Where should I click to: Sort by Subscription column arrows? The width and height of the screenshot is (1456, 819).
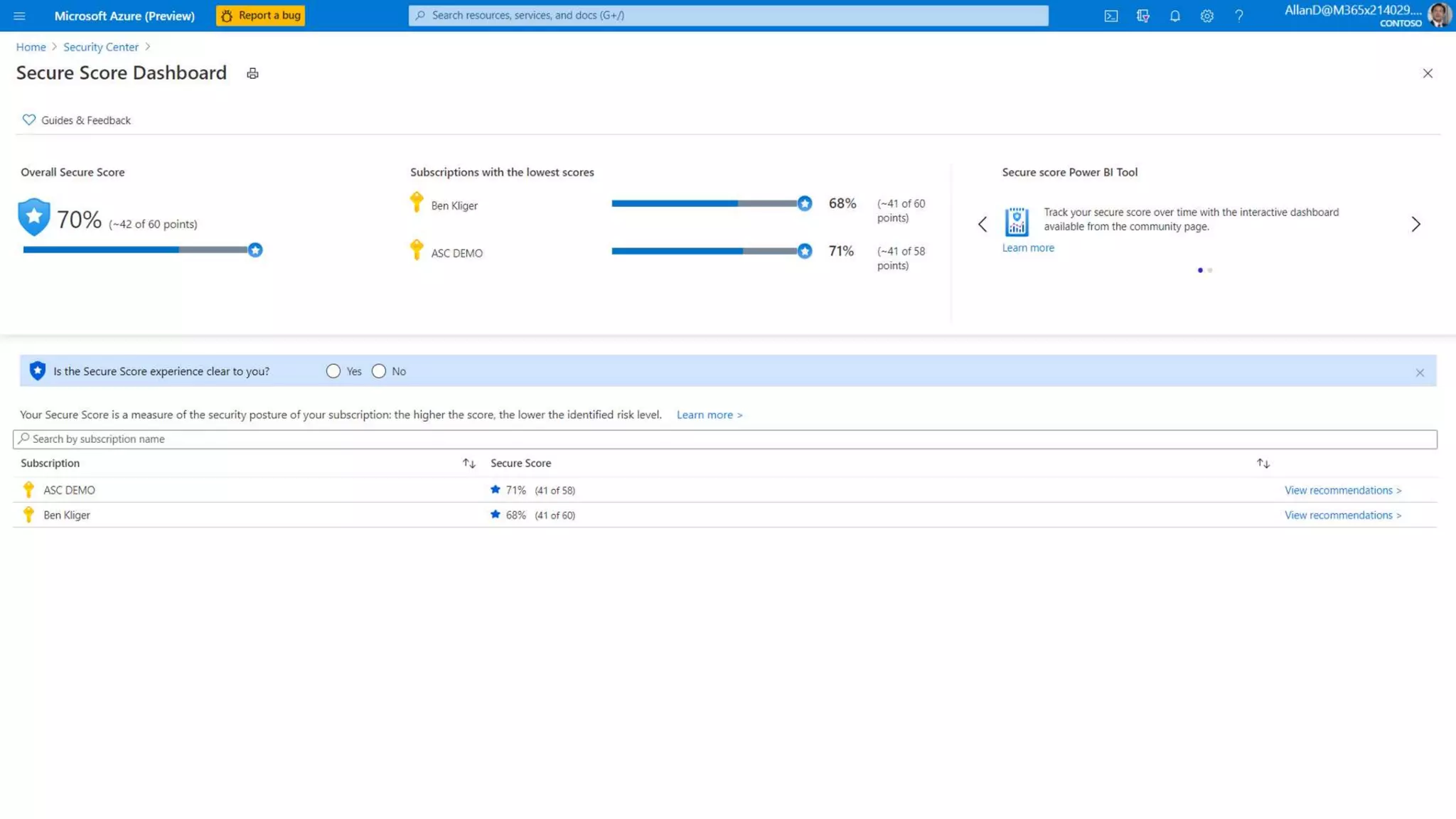(x=469, y=463)
